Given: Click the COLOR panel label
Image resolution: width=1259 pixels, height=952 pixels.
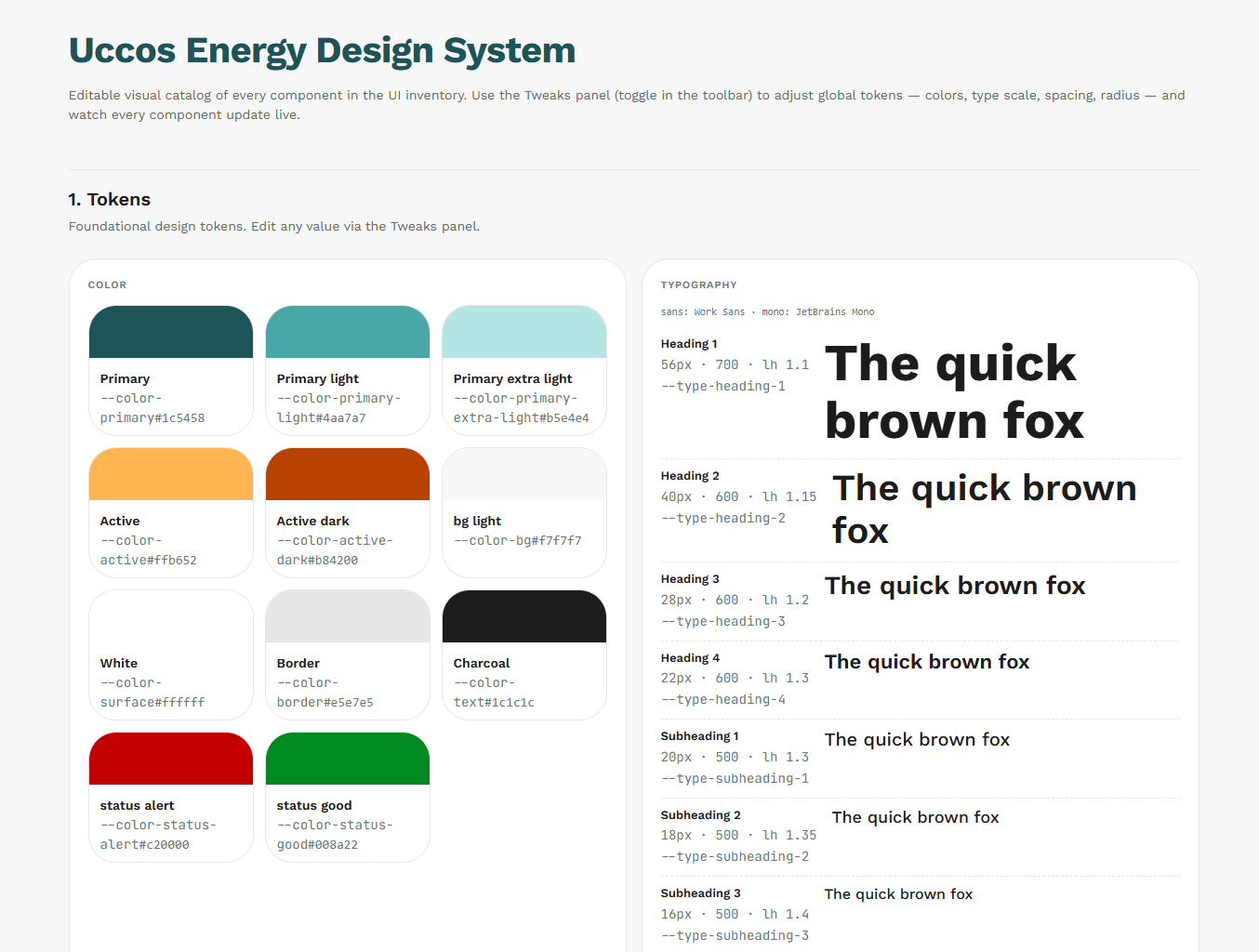Looking at the screenshot, I should point(107,285).
